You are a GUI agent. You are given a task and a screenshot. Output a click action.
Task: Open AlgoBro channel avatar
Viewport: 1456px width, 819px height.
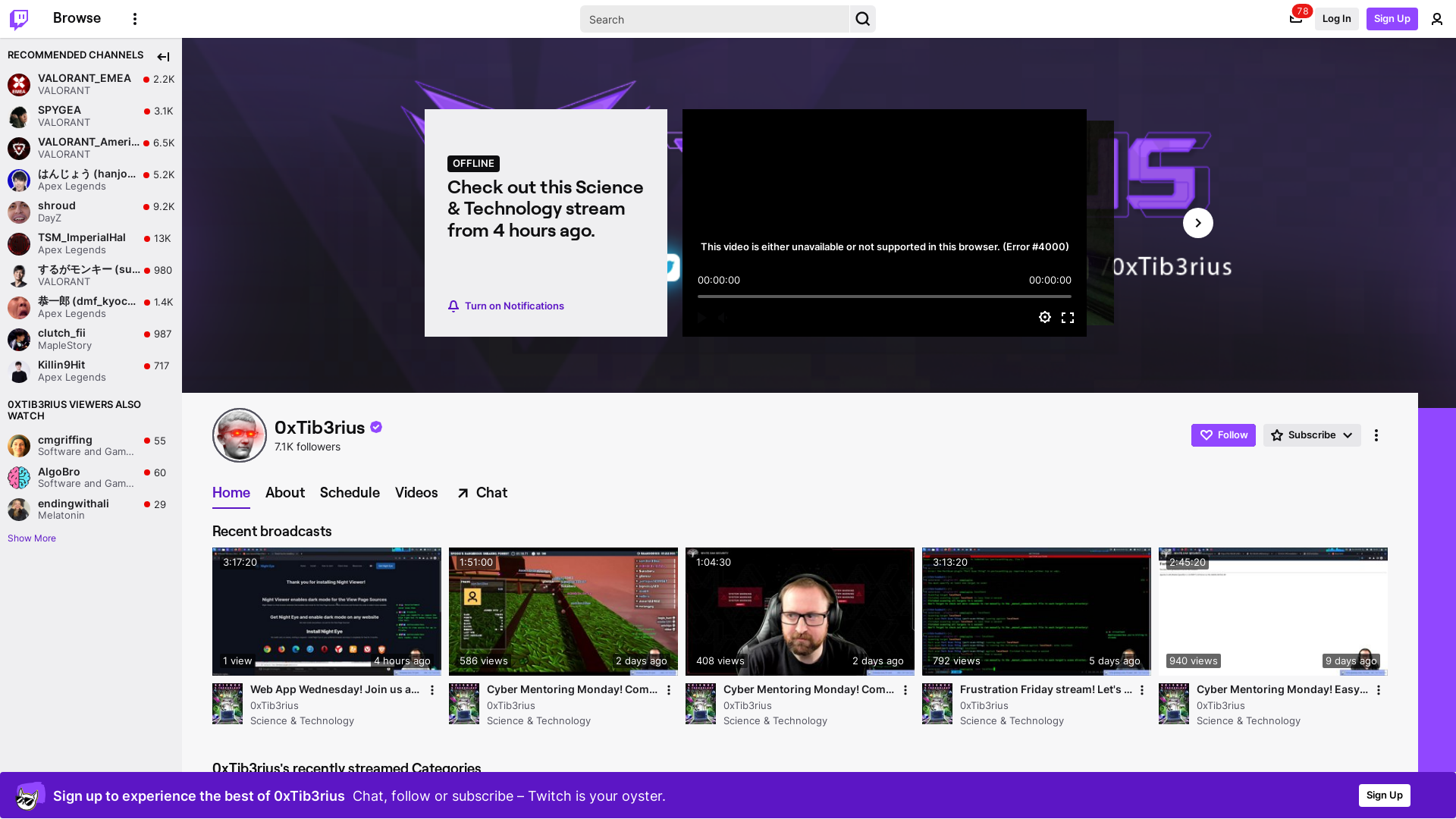pos(19,478)
